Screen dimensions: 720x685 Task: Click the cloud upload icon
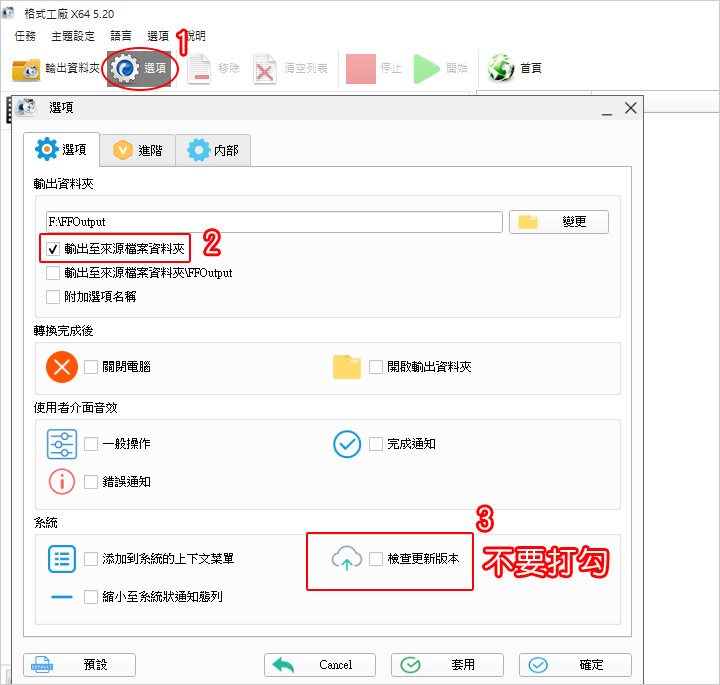(x=347, y=558)
